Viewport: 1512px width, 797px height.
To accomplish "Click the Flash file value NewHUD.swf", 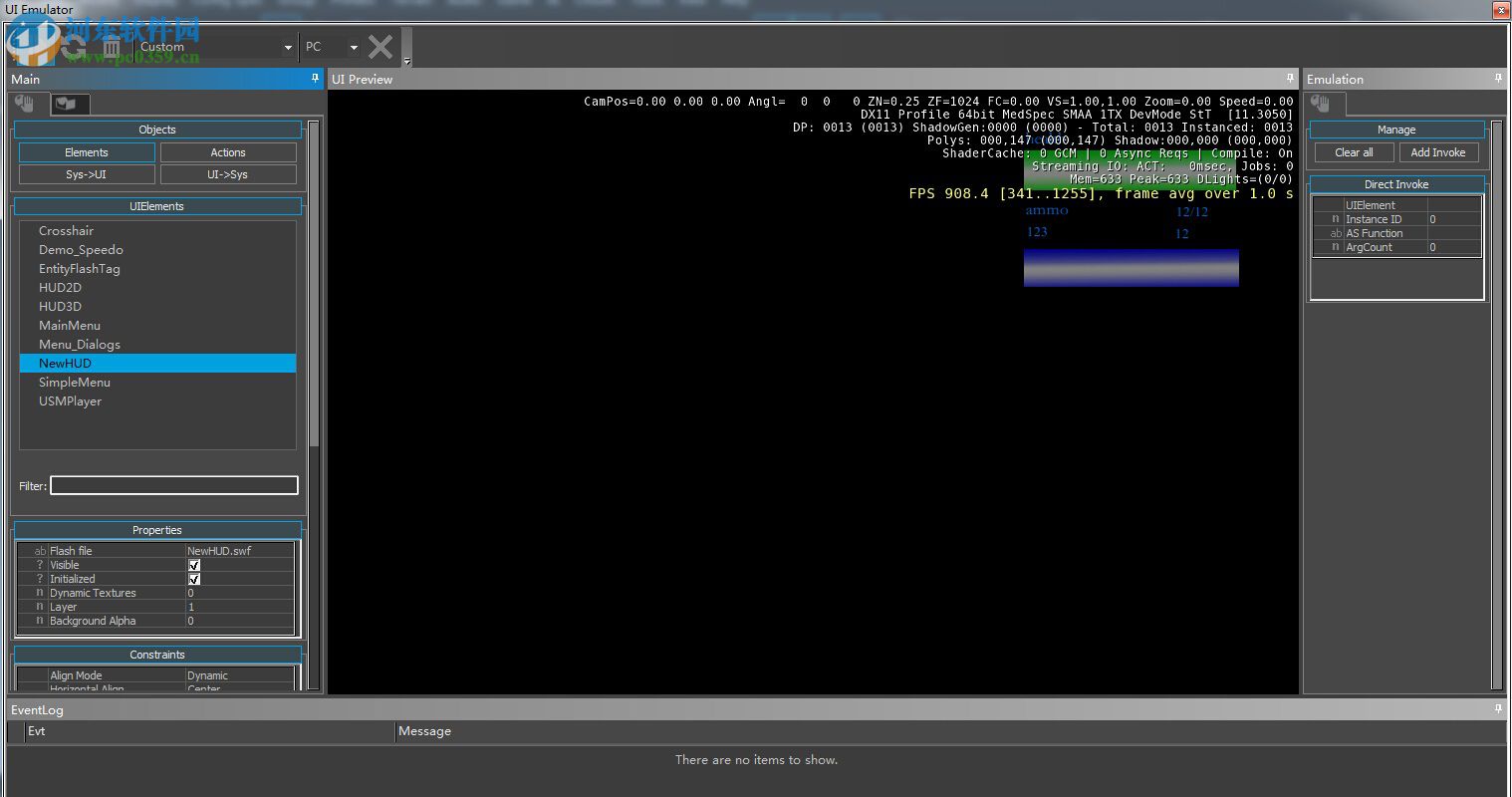I will (240, 551).
